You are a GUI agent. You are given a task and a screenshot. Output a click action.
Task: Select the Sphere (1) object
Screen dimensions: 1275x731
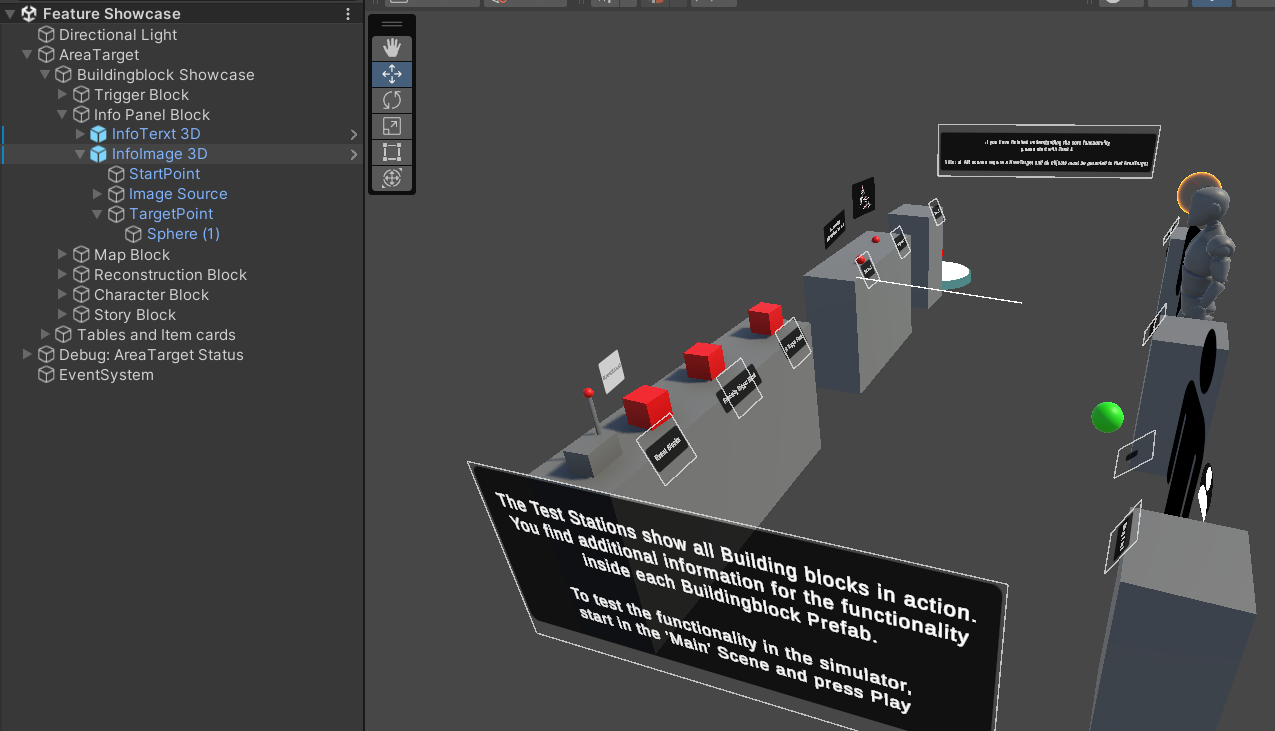(183, 234)
